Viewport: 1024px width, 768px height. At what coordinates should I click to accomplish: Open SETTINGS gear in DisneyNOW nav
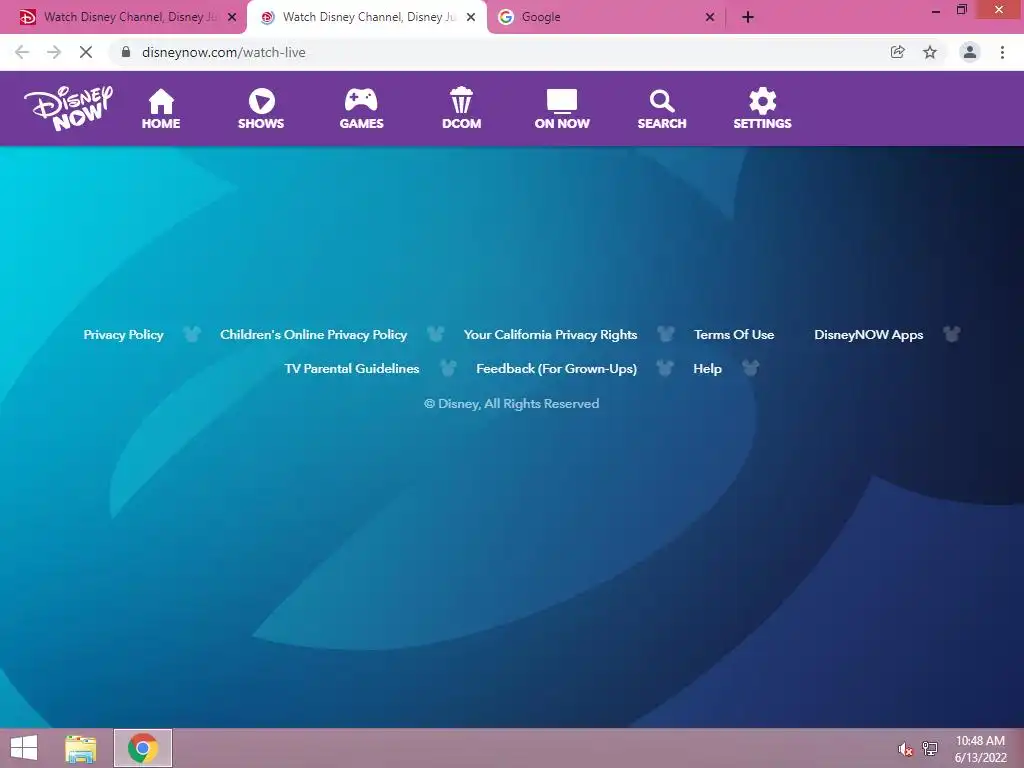tap(762, 108)
